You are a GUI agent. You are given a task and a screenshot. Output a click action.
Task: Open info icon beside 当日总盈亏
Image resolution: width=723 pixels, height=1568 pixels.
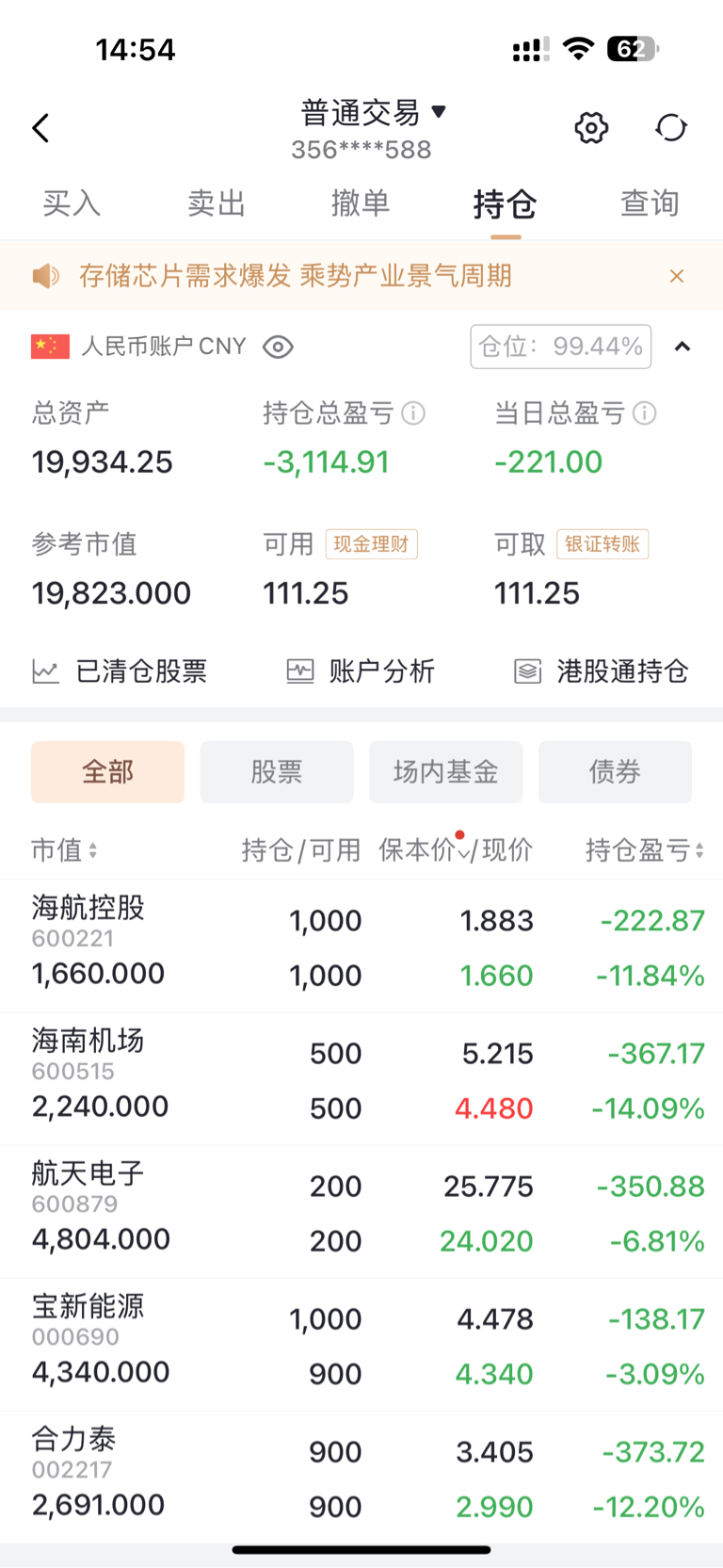click(645, 413)
